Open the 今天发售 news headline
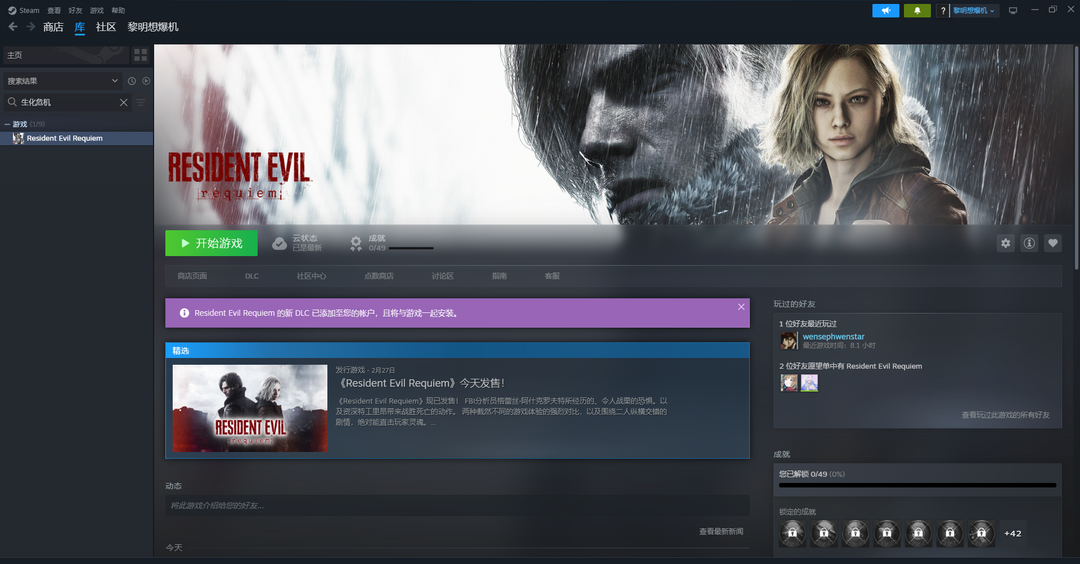Viewport: 1080px width, 564px height. coord(421,384)
